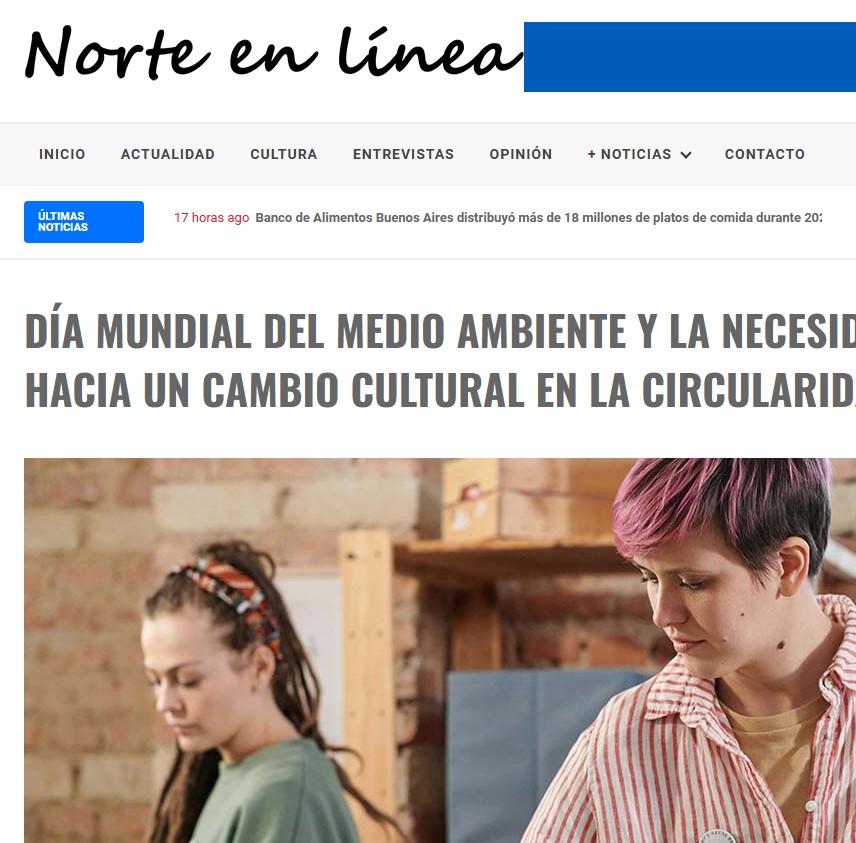The image size is (856, 843).
Task: Open the INICIO menu item
Action: coord(62,154)
